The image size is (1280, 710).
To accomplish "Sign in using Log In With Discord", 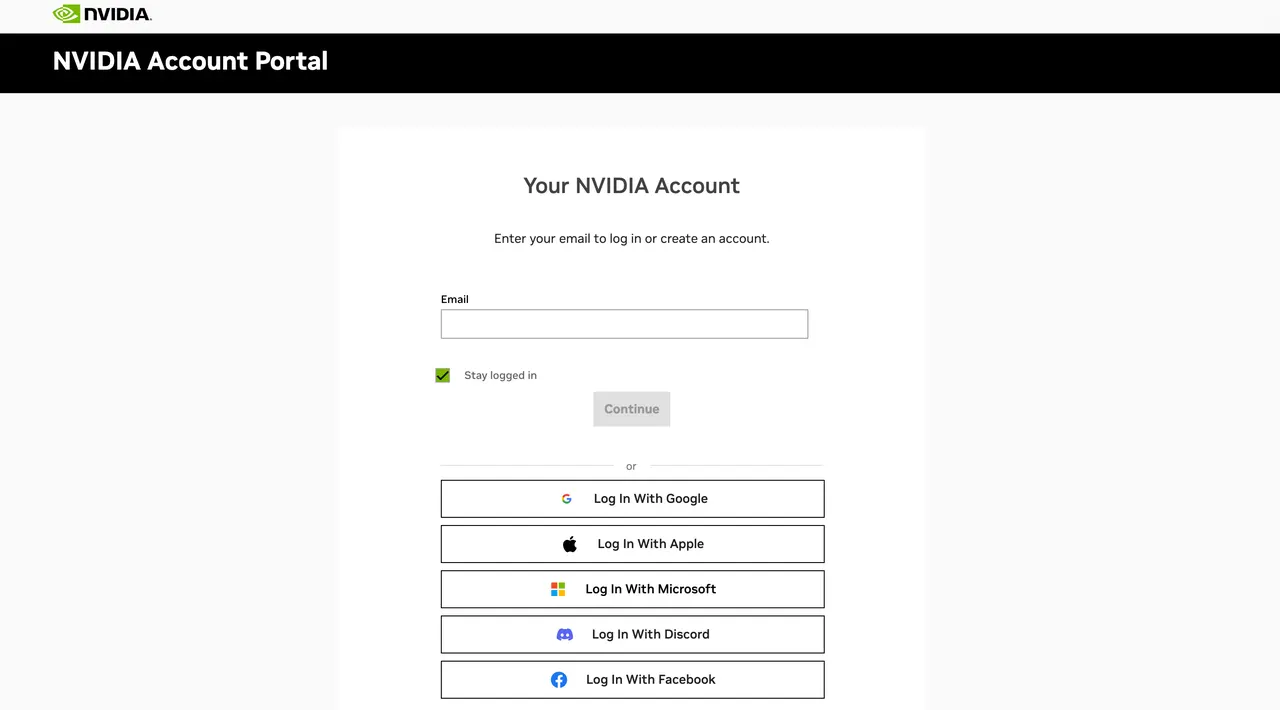I will tap(632, 634).
